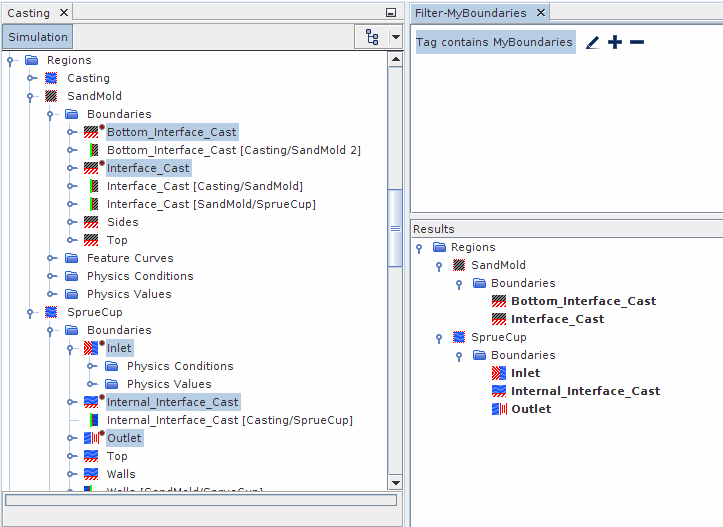Click the Feature Curves folder icon
Screen dimensions: 723x527
tap(71, 258)
